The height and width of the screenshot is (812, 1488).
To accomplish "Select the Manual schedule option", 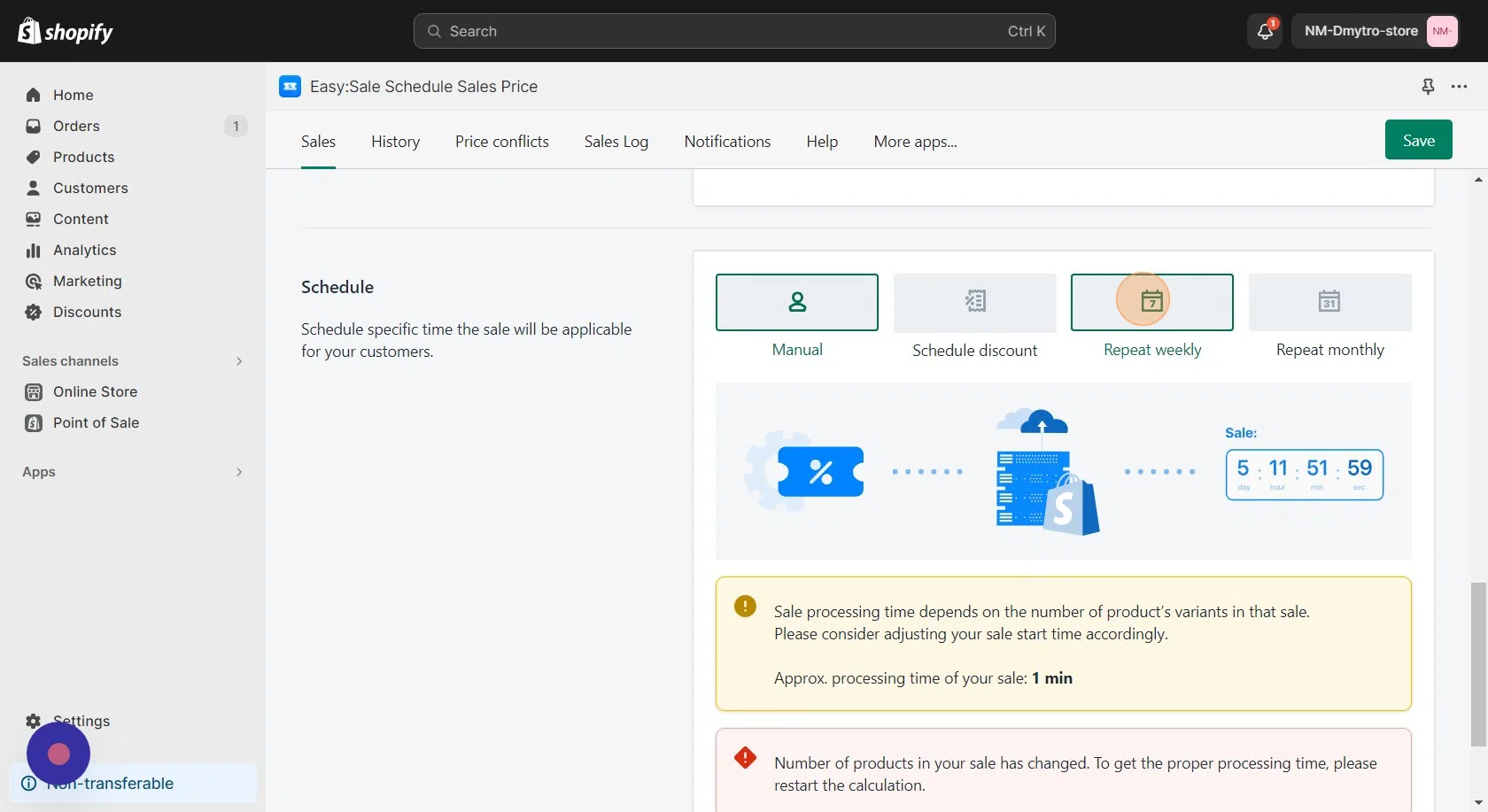I will coord(796,303).
